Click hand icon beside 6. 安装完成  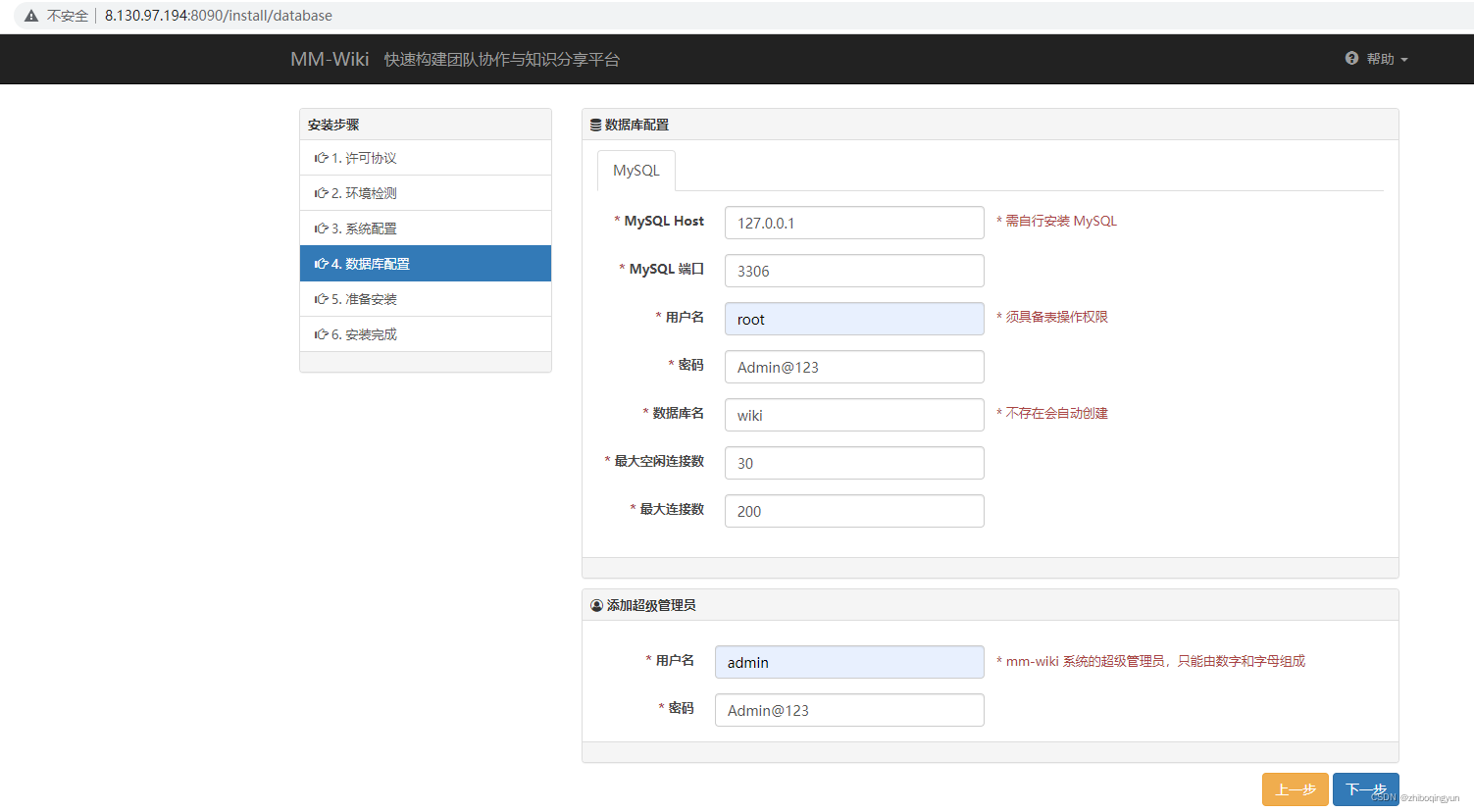321,334
